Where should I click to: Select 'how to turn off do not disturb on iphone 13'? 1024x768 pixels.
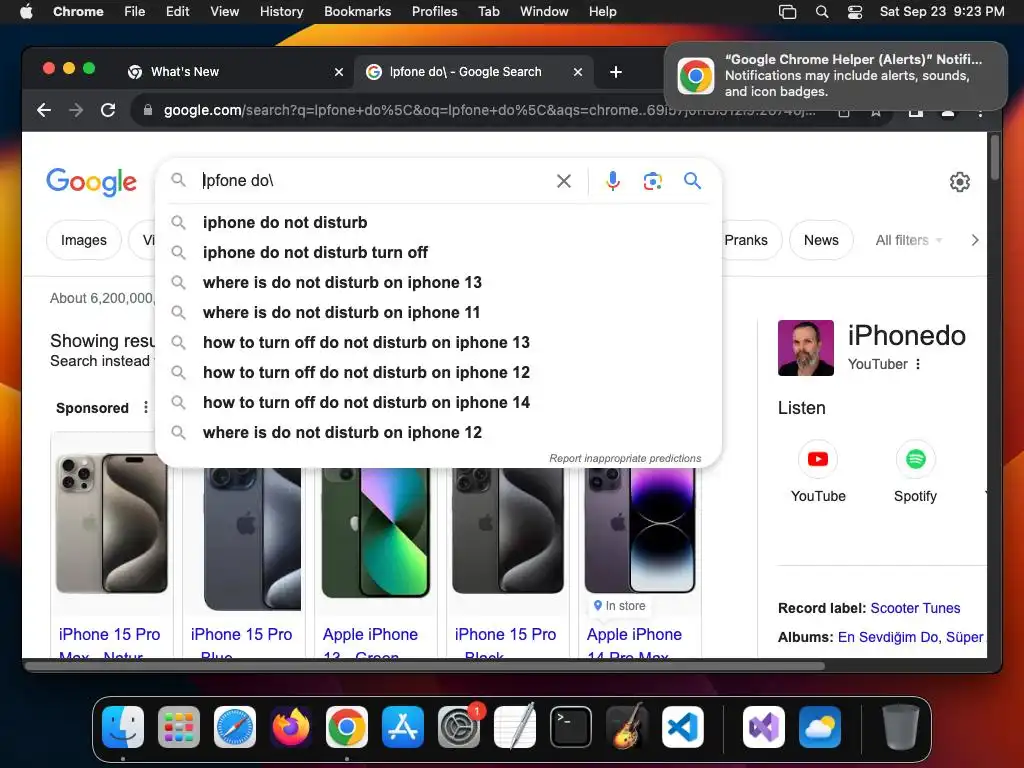pyautogui.click(x=438, y=343)
